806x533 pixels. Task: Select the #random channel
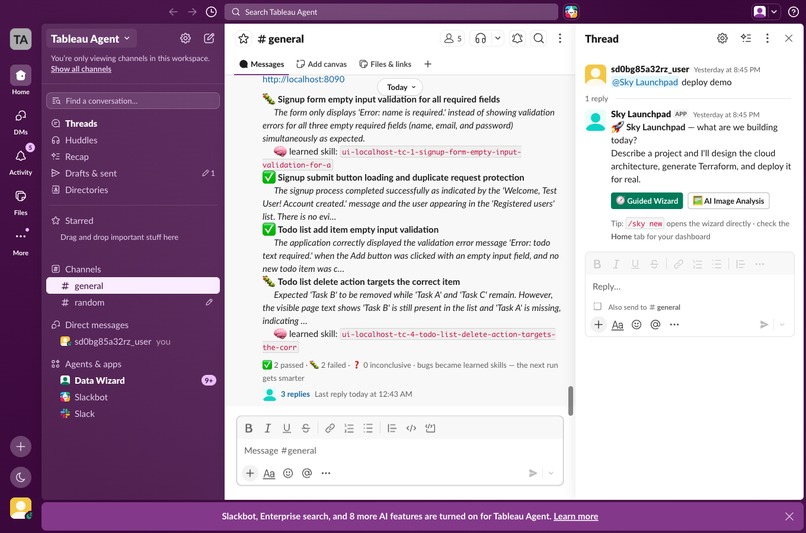[133, 303]
